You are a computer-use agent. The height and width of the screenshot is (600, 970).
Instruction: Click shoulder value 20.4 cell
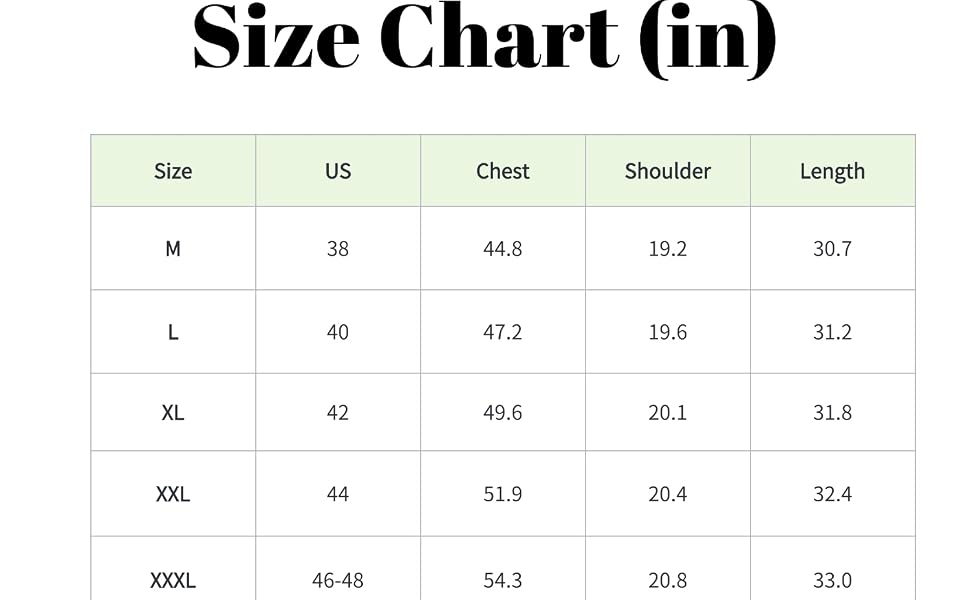point(667,494)
